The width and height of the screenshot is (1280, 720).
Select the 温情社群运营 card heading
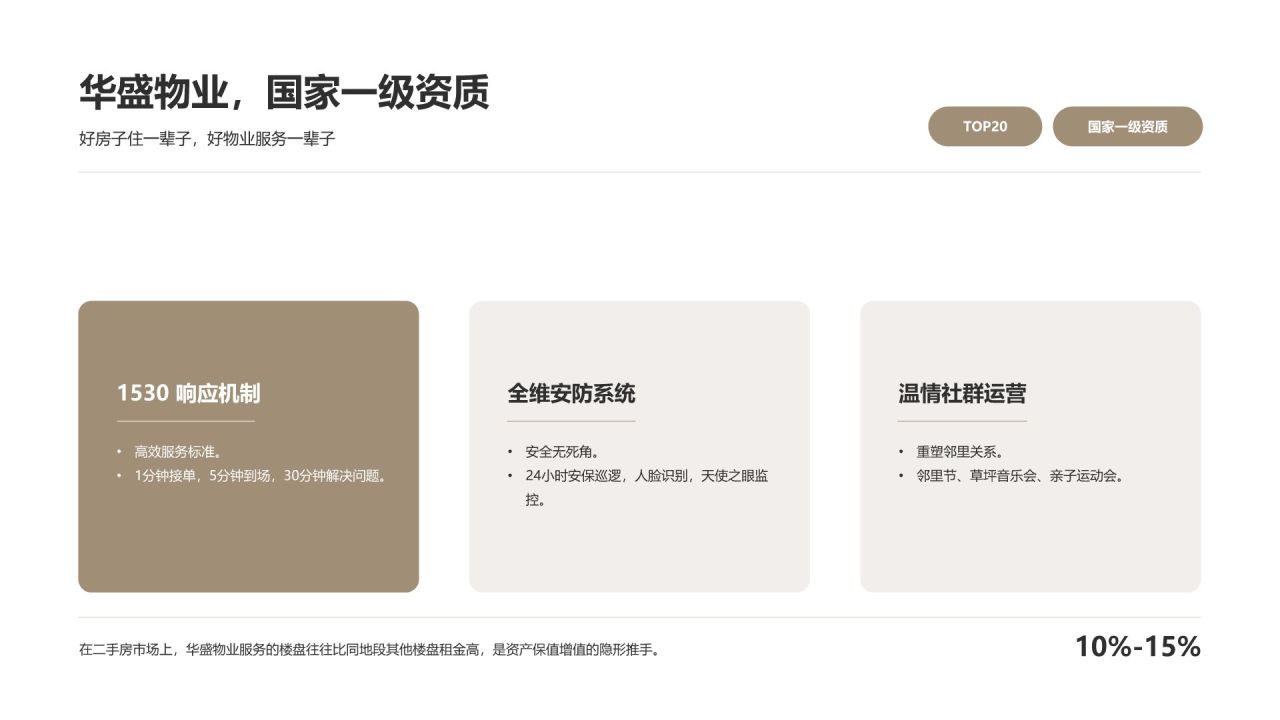962,393
